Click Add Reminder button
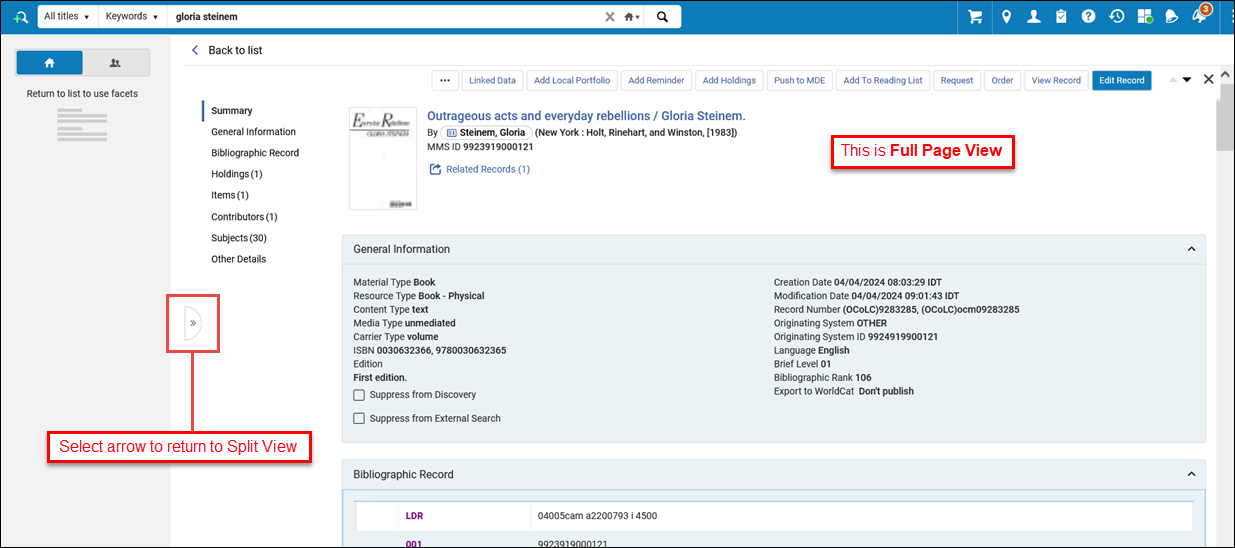This screenshot has height=548, width=1235. pyautogui.click(x=656, y=80)
